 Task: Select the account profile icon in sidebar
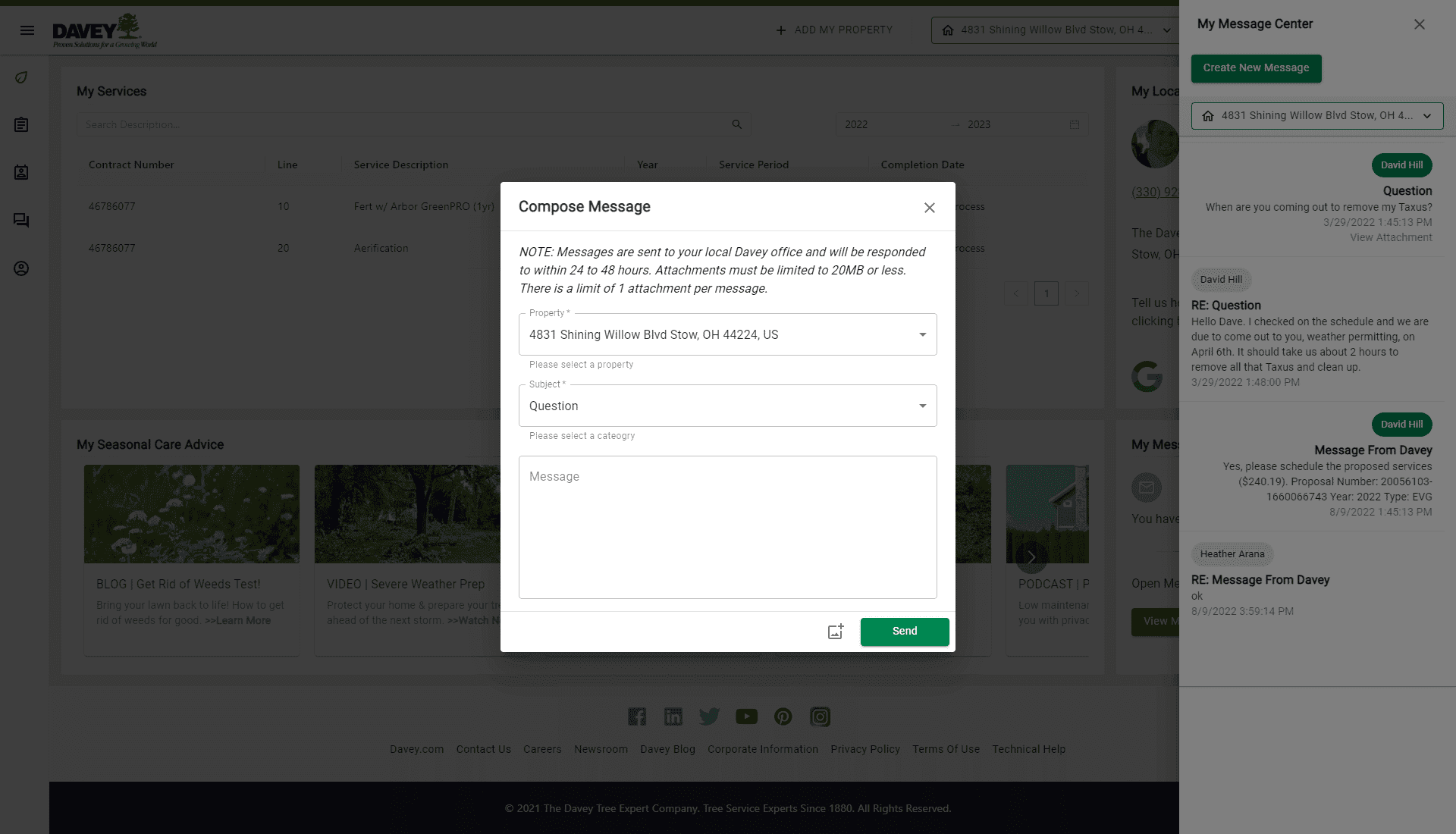(x=21, y=268)
